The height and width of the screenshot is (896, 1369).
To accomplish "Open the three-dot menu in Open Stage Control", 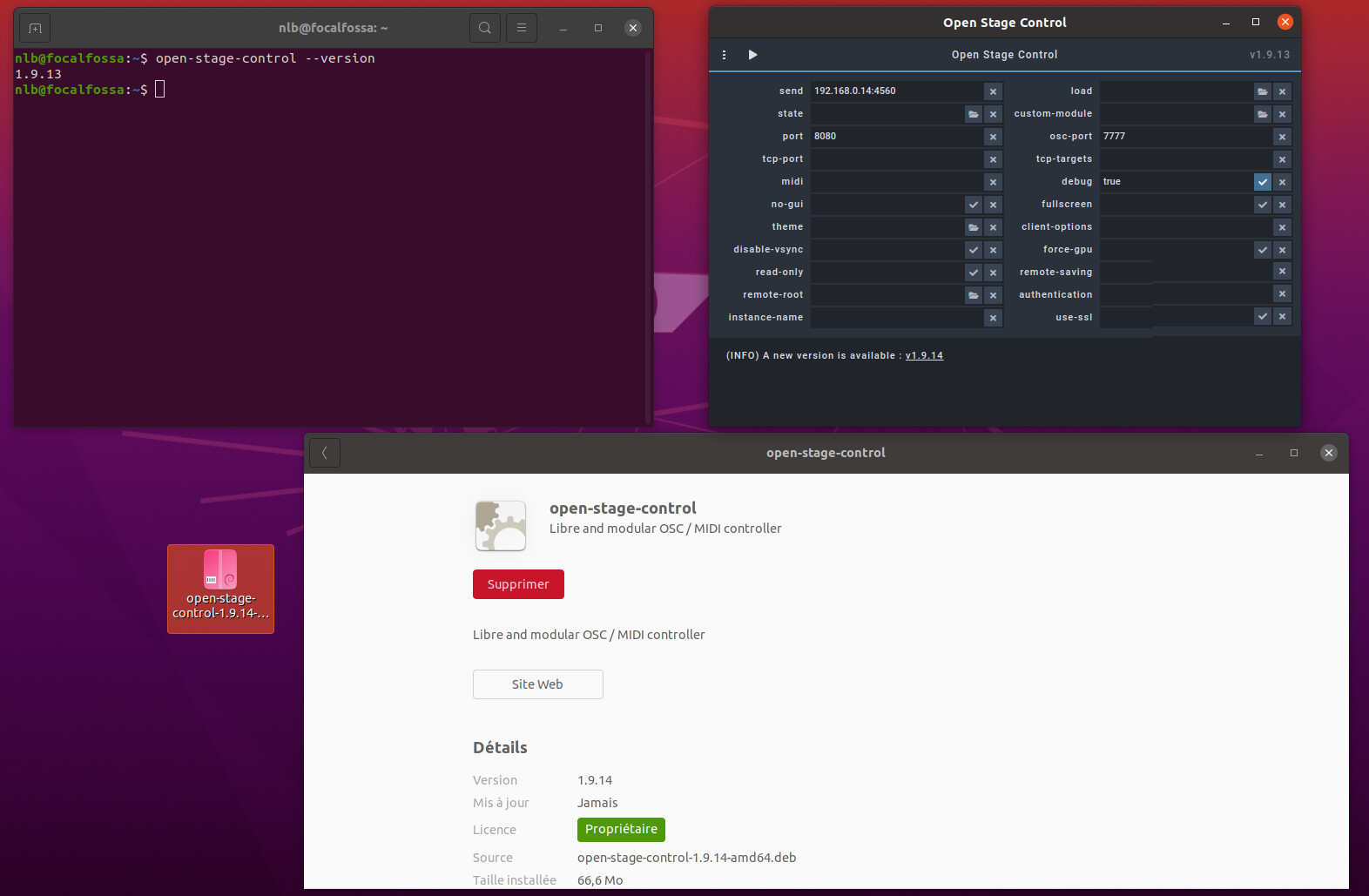I will pyautogui.click(x=724, y=55).
